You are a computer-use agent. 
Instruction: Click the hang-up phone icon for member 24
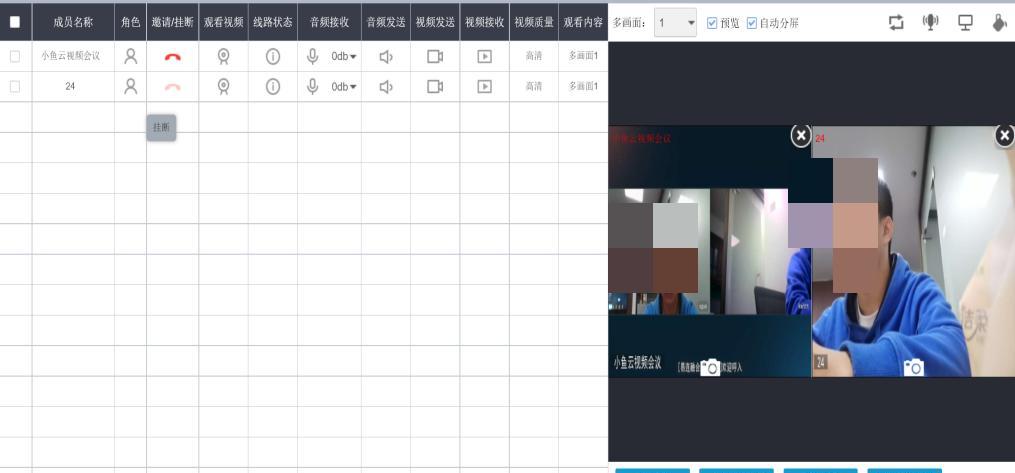point(173,87)
